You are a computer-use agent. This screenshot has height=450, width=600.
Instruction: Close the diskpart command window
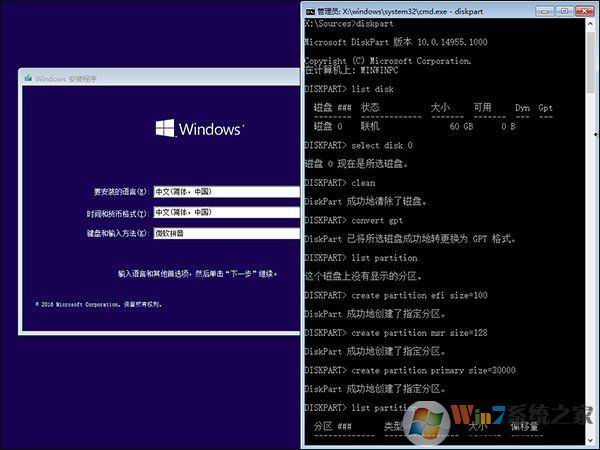click(584, 11)
